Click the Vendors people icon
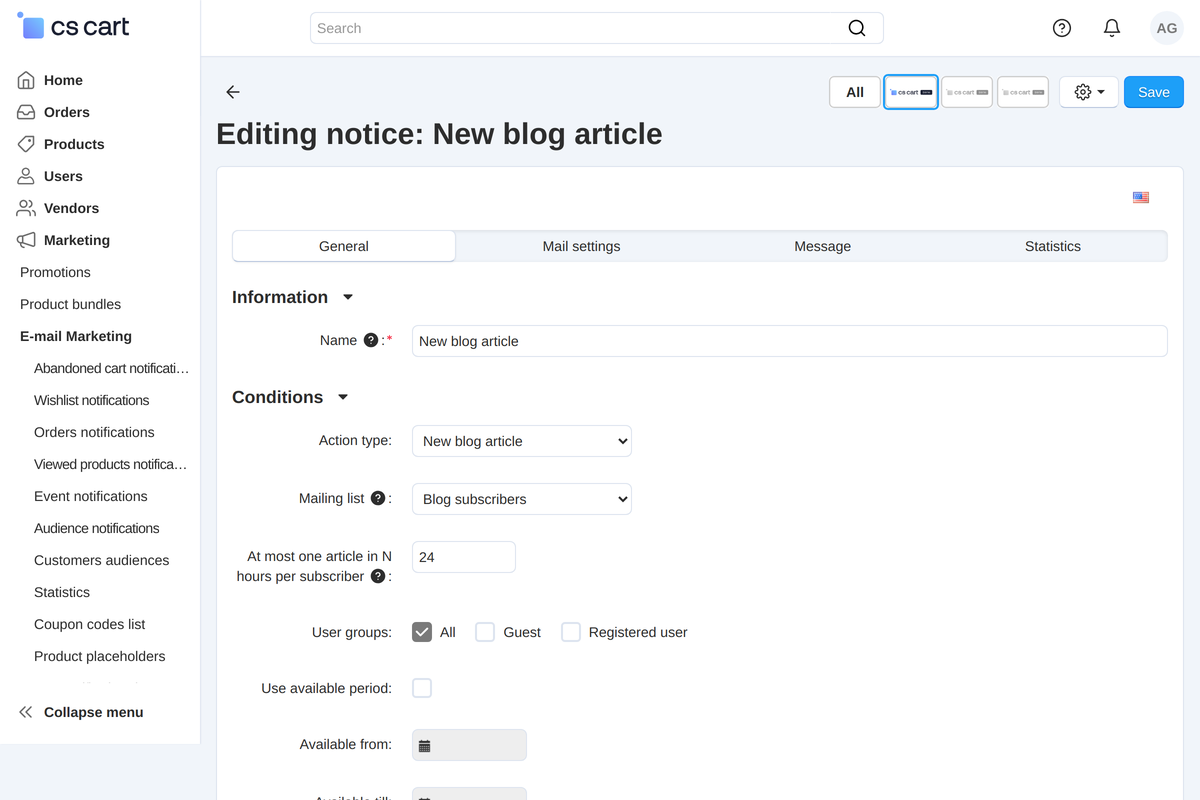 [26, 208]
